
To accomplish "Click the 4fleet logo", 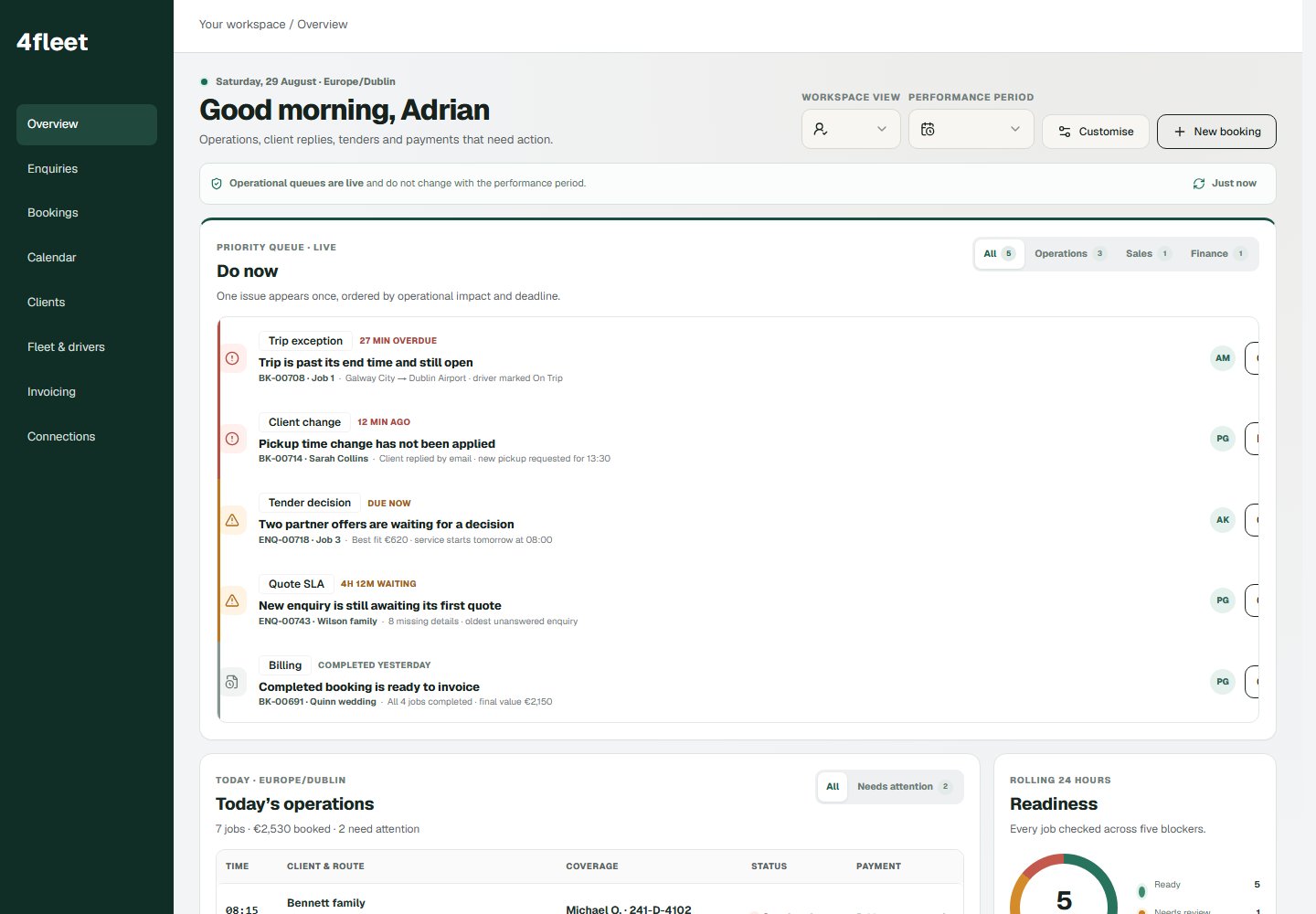I will click(x=52, y=42).
